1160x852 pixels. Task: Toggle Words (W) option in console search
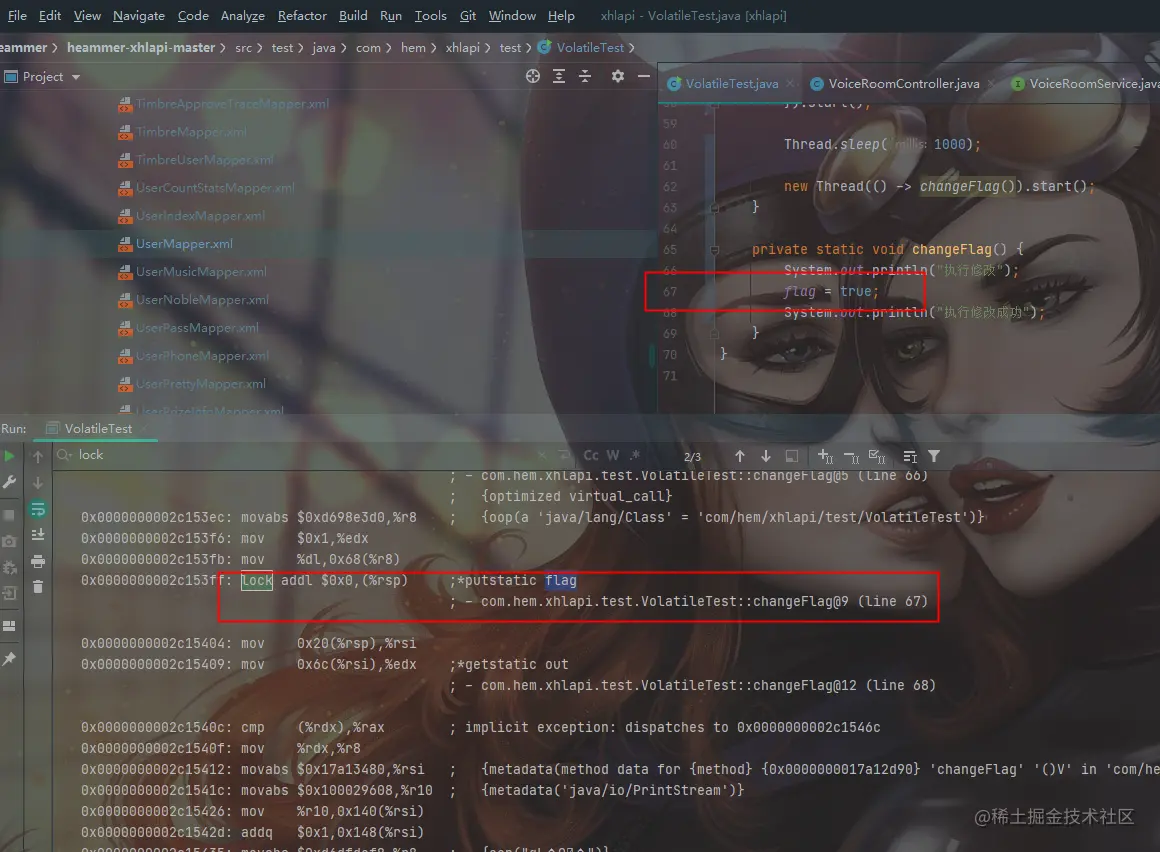coord(613,456)
